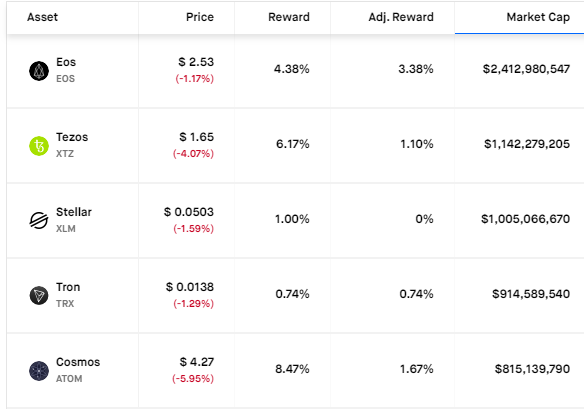Click the 1.67% adjusted reward
The width and height of the screenshot is (584, 409).
click(417, 369)
